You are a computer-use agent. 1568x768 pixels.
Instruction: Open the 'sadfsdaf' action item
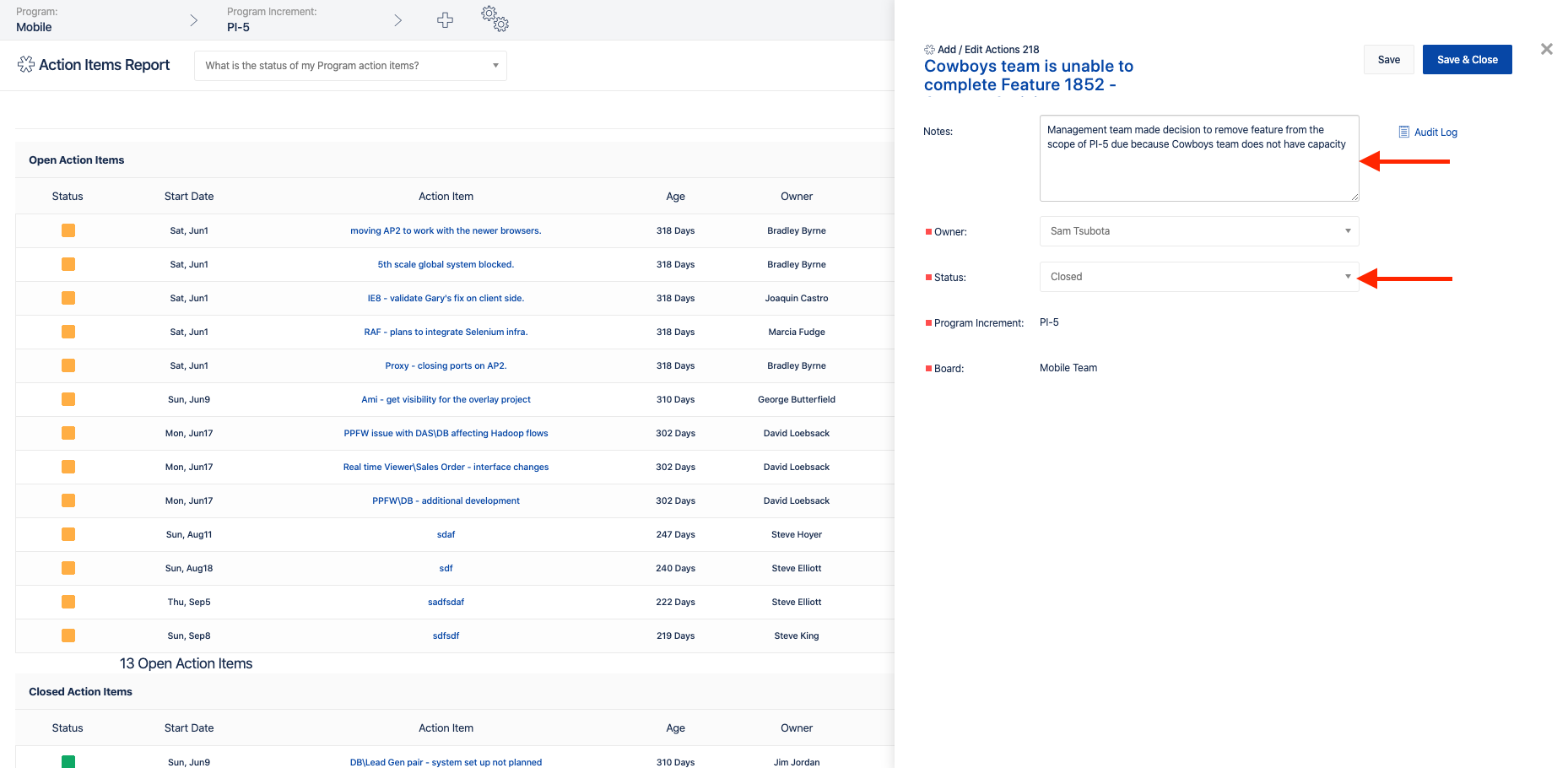point(446,603)
